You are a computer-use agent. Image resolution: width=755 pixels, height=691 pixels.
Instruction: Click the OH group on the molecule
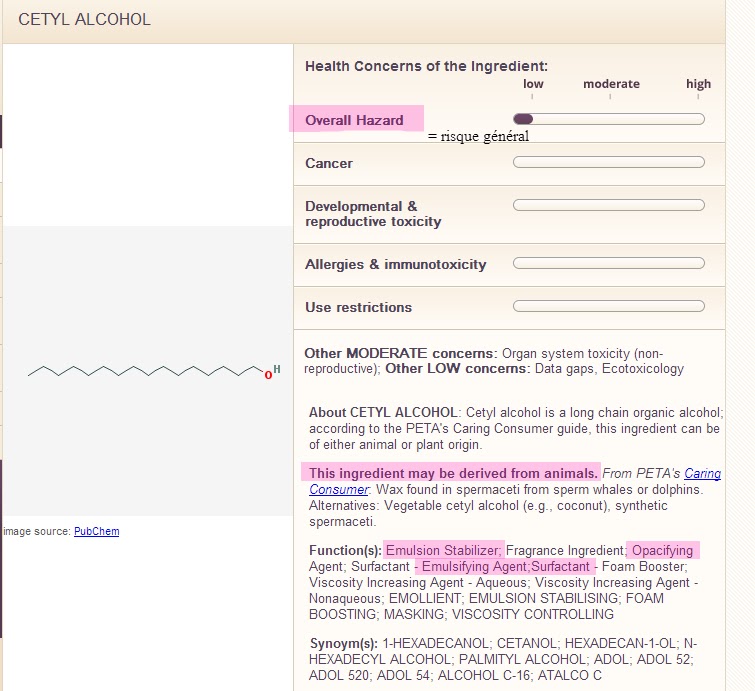pyautogui.click(x=272, y=372)
